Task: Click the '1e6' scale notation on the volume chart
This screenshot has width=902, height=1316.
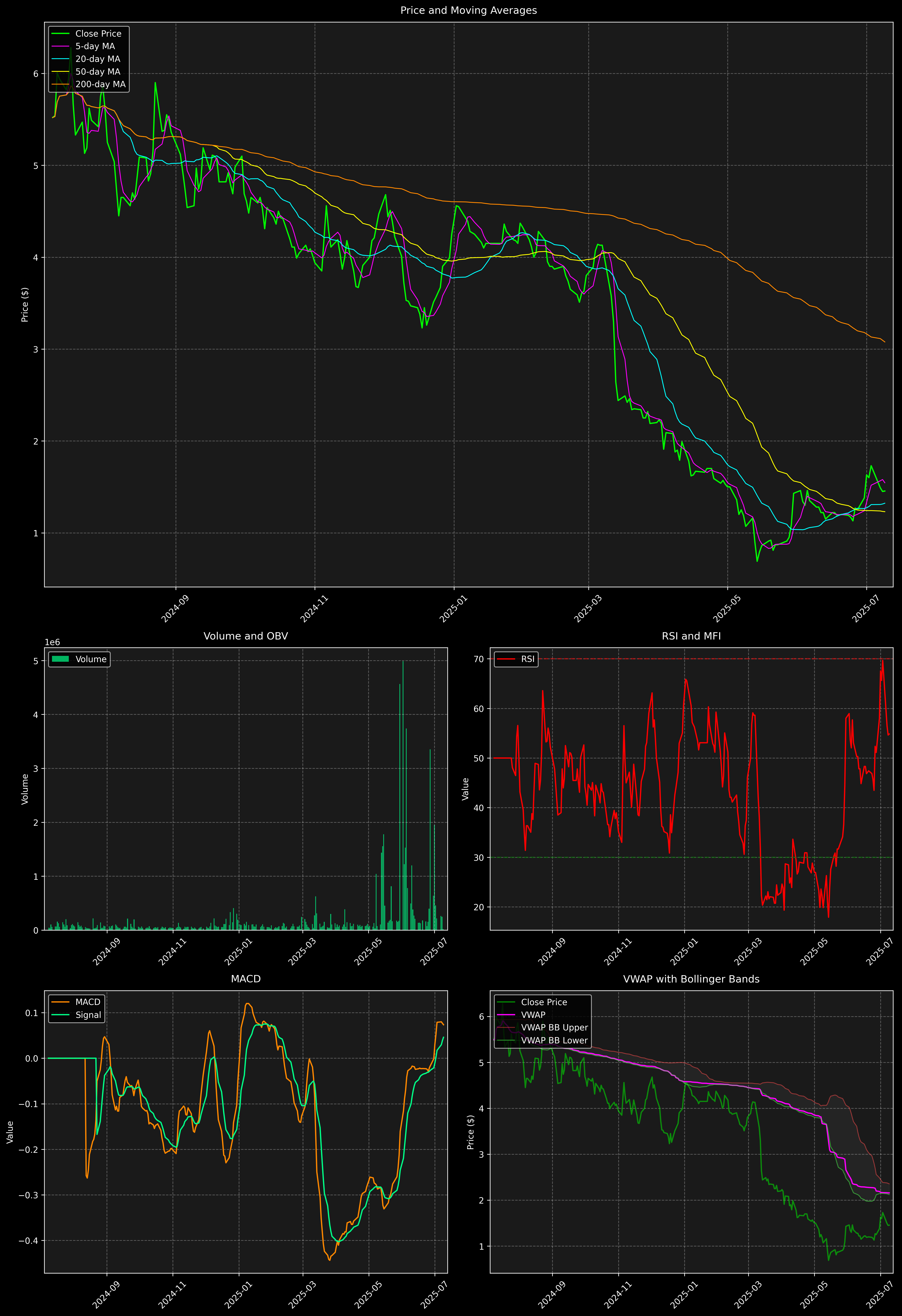Action: click(52, 643)
